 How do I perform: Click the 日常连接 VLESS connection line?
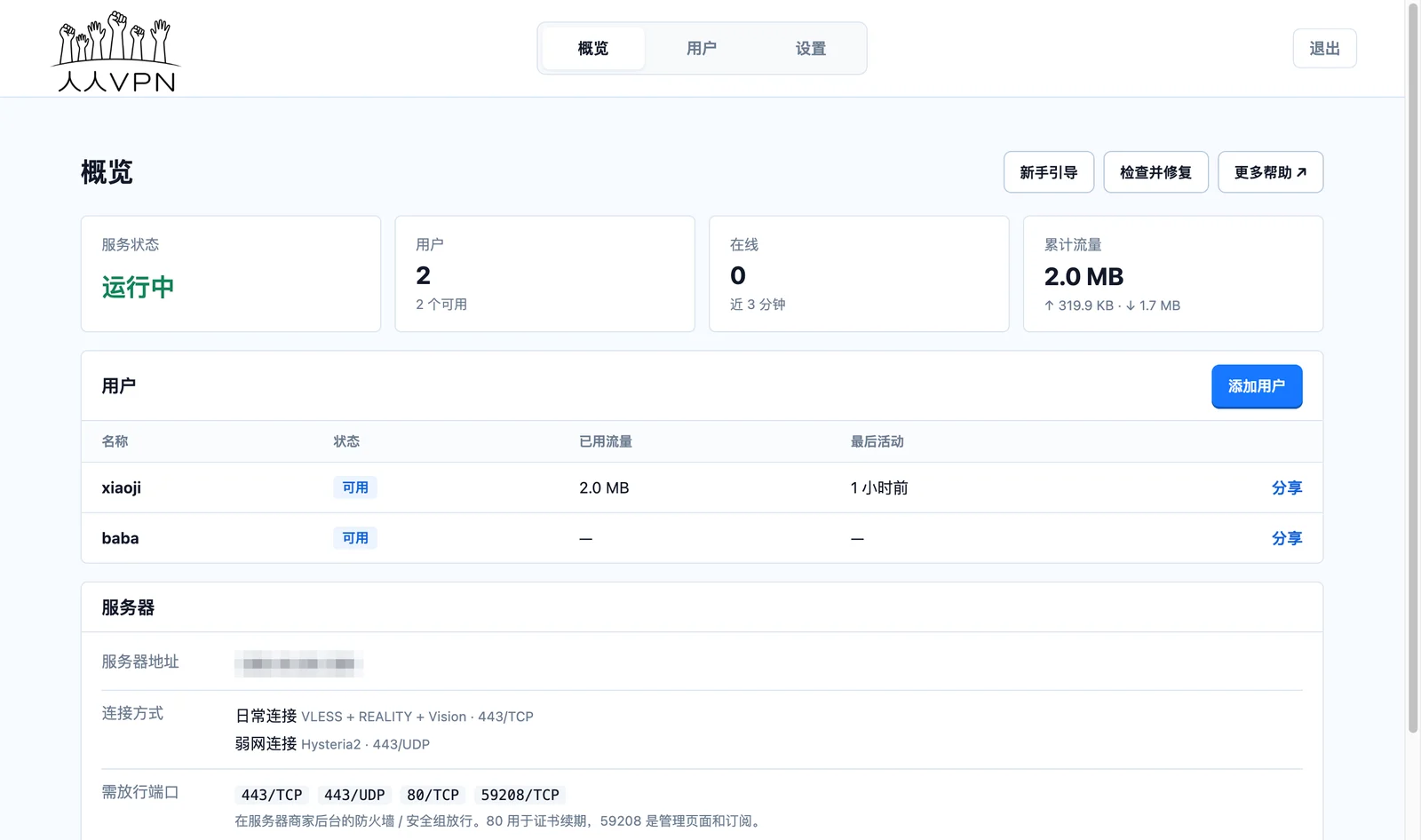pyautogui.click(x=384, y=717)
